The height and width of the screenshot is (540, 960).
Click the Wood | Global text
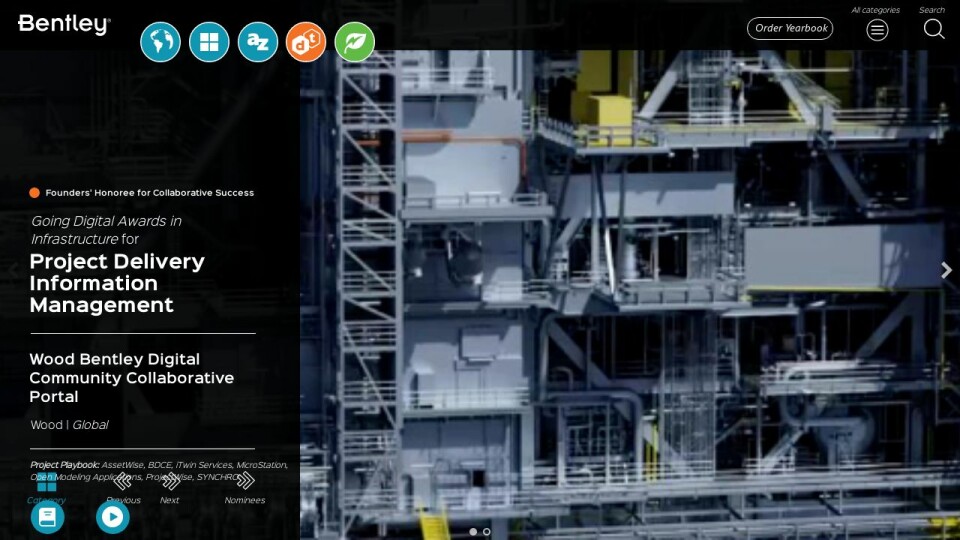[x=69, y=425]
